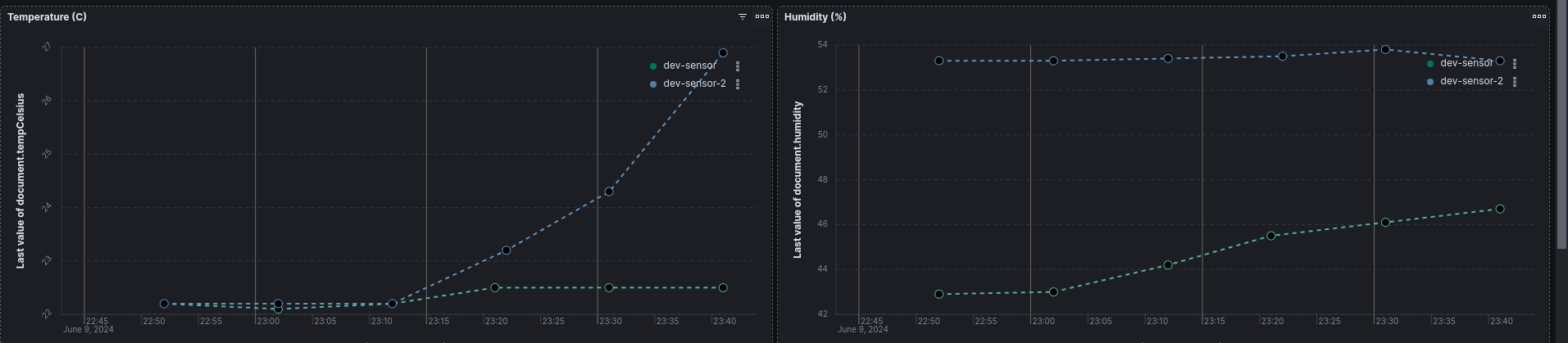Select dev-sensor-2 humidity point at 22:50
This screenshot has height=343, width=1568.
click(939, 61)
